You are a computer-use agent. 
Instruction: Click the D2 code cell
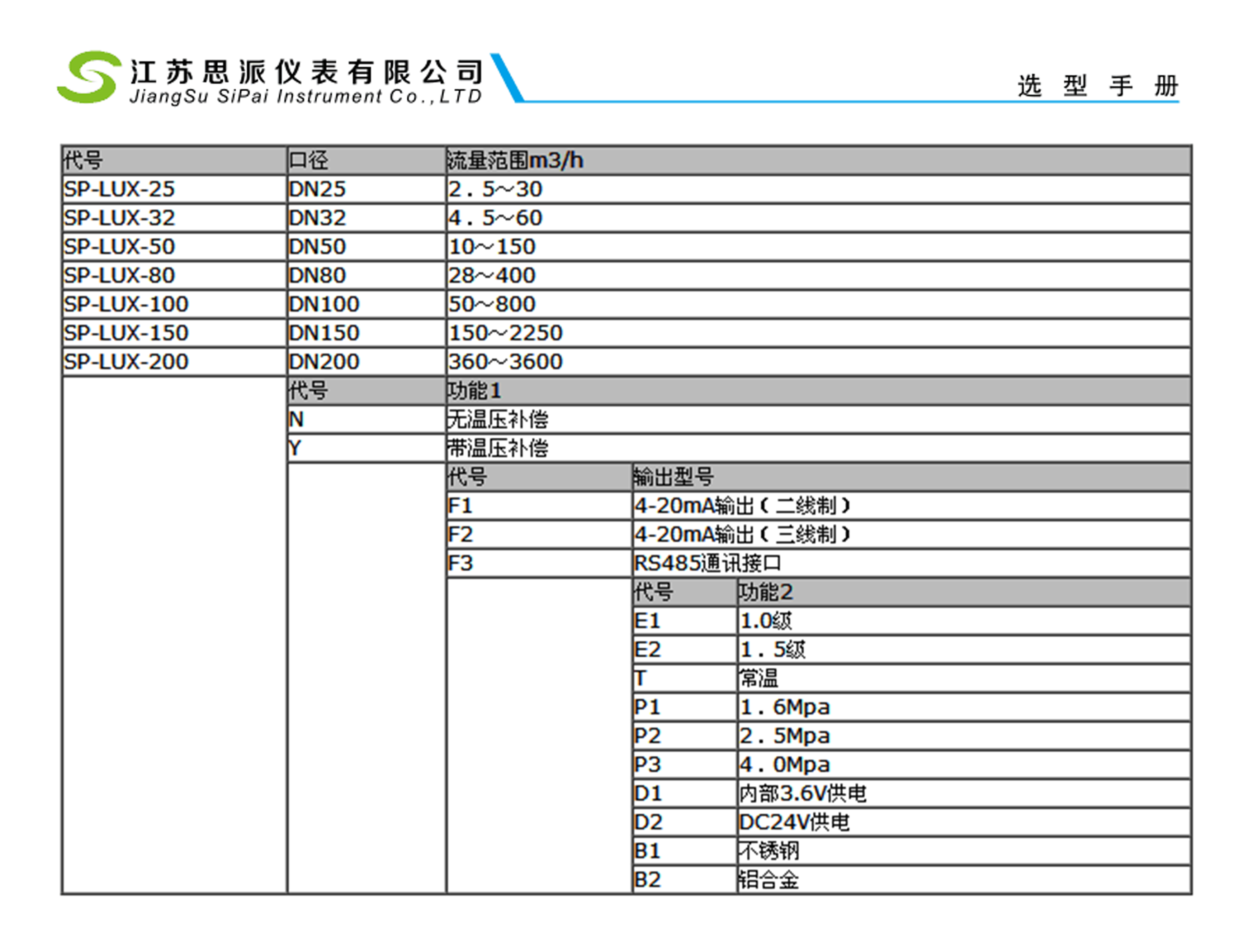point(685,822)
